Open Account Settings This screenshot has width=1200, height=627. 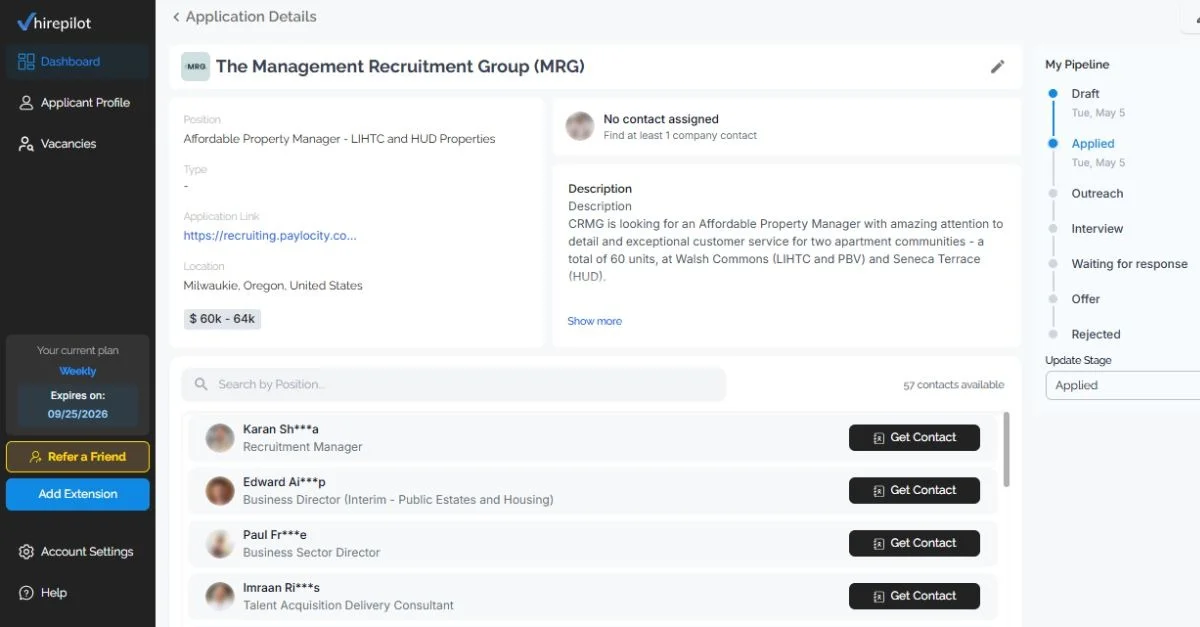click(78, 552)
